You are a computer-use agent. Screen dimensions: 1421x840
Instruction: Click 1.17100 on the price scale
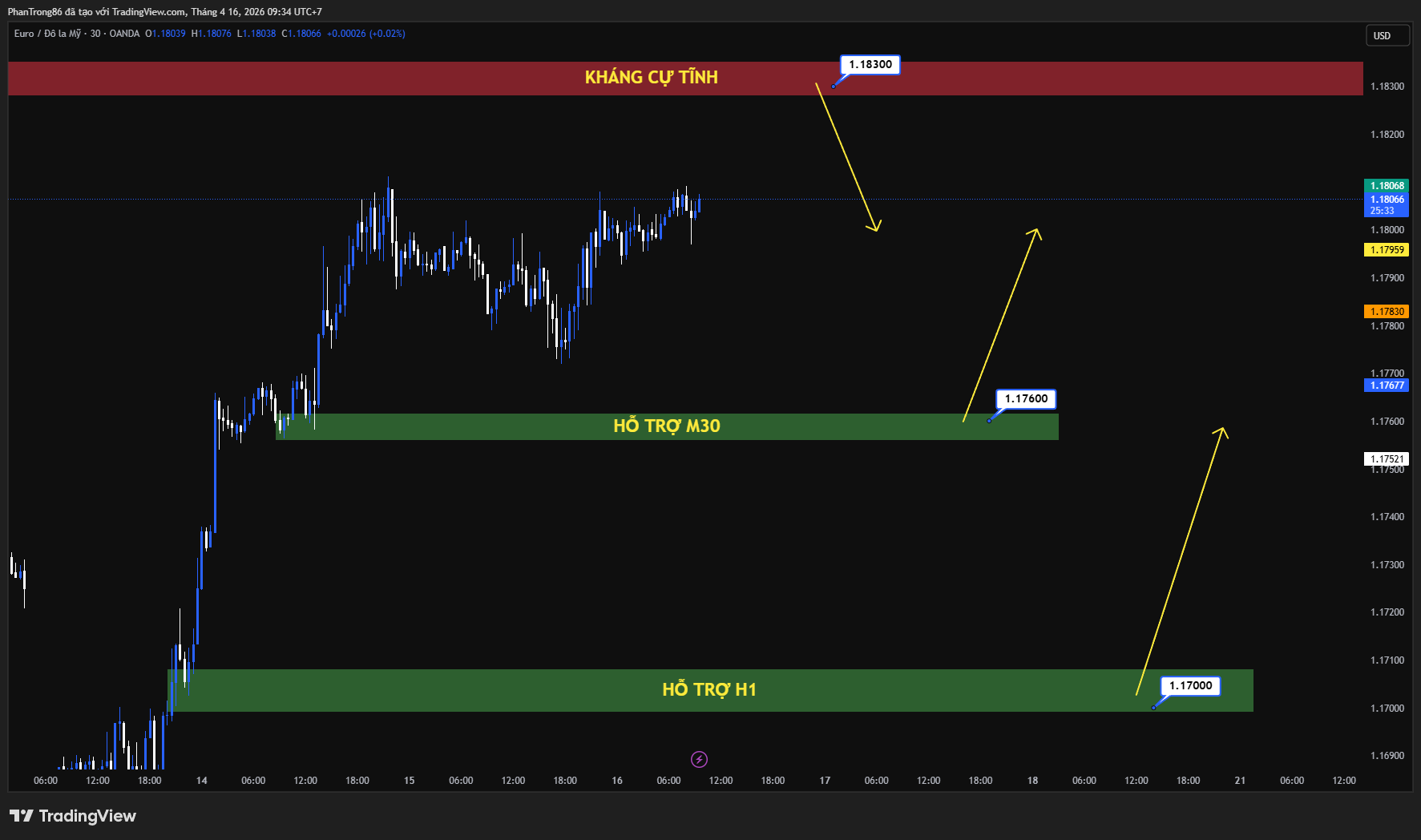(x=1387, y=660)
